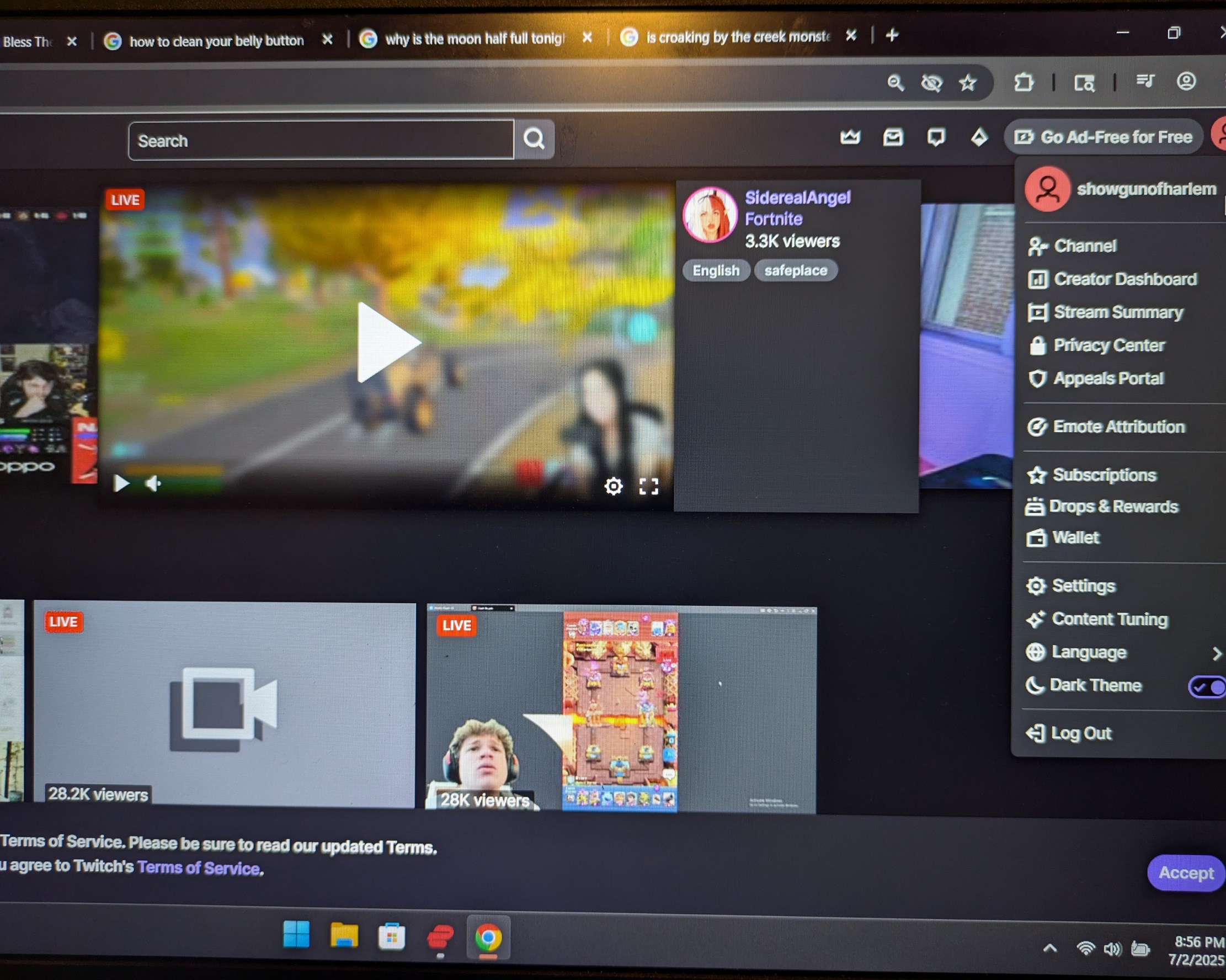Mute the stream with speaker icon
This screenshot has height=980, width=1226.
(x=153, y=483)
